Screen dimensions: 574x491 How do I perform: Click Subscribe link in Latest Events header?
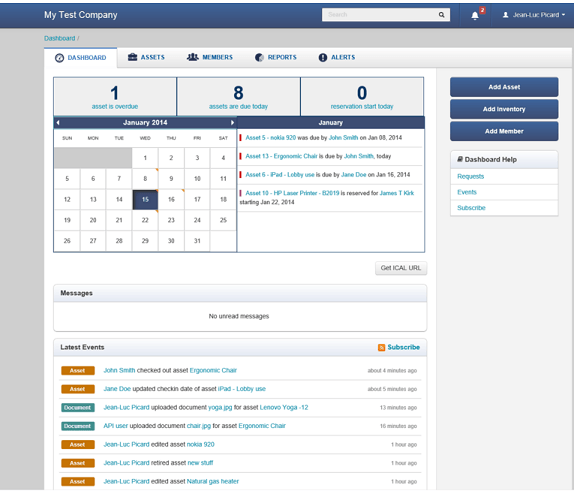[x=403, y=347]
